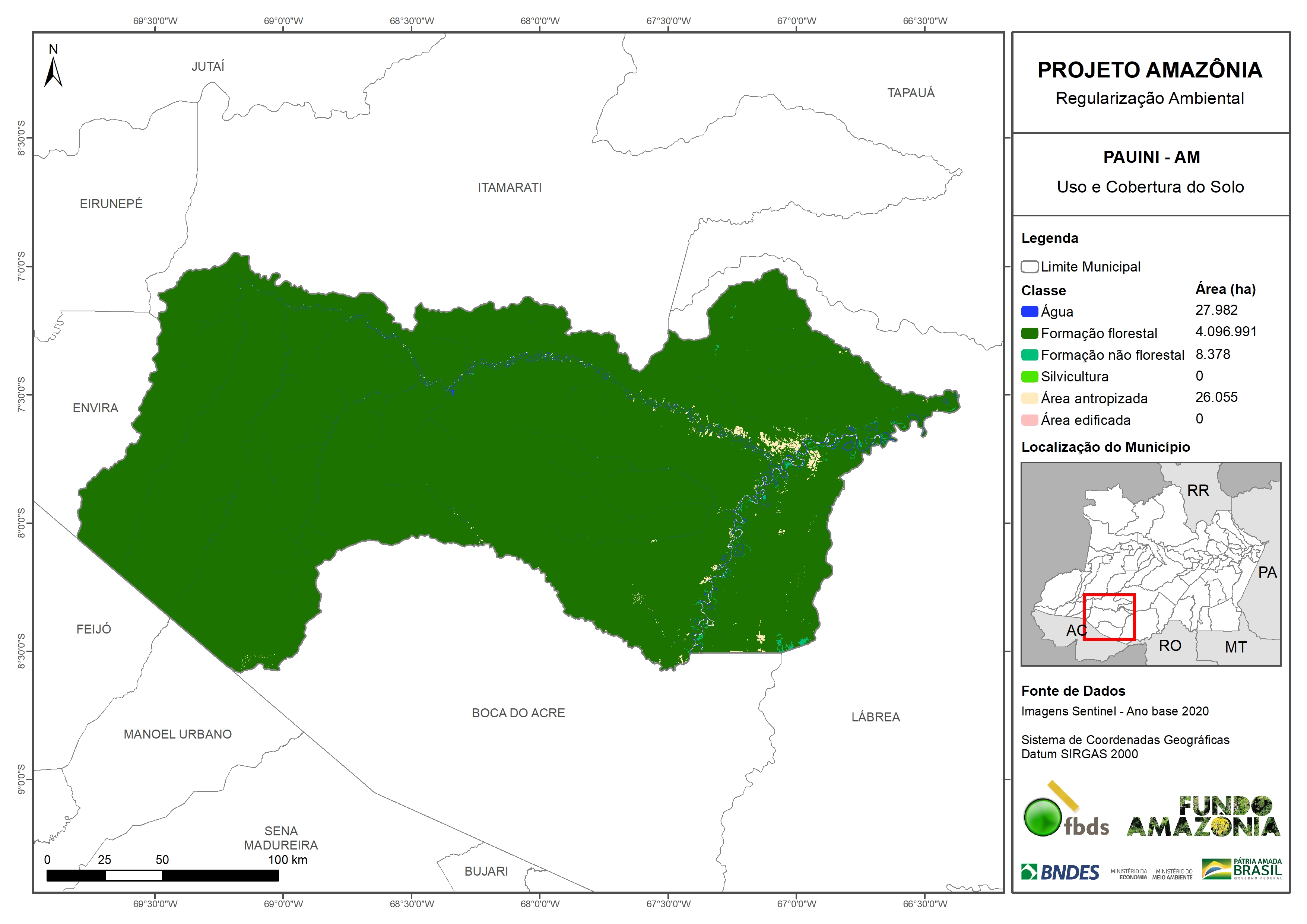The image size is (1307, 924).
Task: Click the blue Água legend swatch
Action: [x=1029, y=311]
